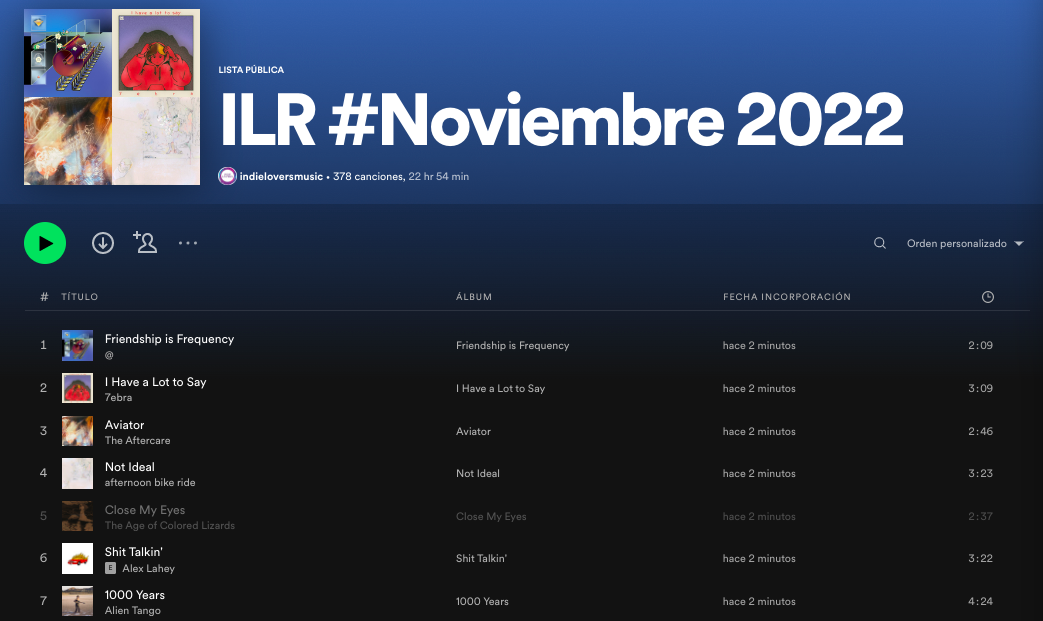This screenshot has width=1043, height=621.
Task: Click the Close My Eyes cover thumbnail
Action: [77, 516]
